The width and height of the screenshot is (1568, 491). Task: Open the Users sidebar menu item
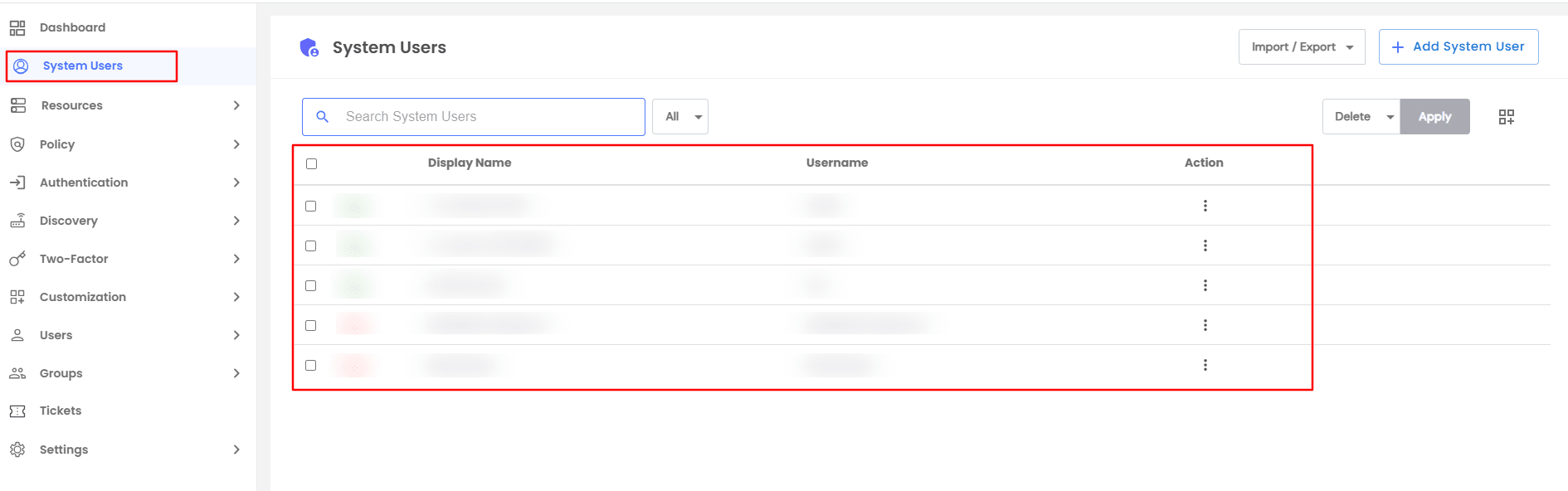(55, 334)
